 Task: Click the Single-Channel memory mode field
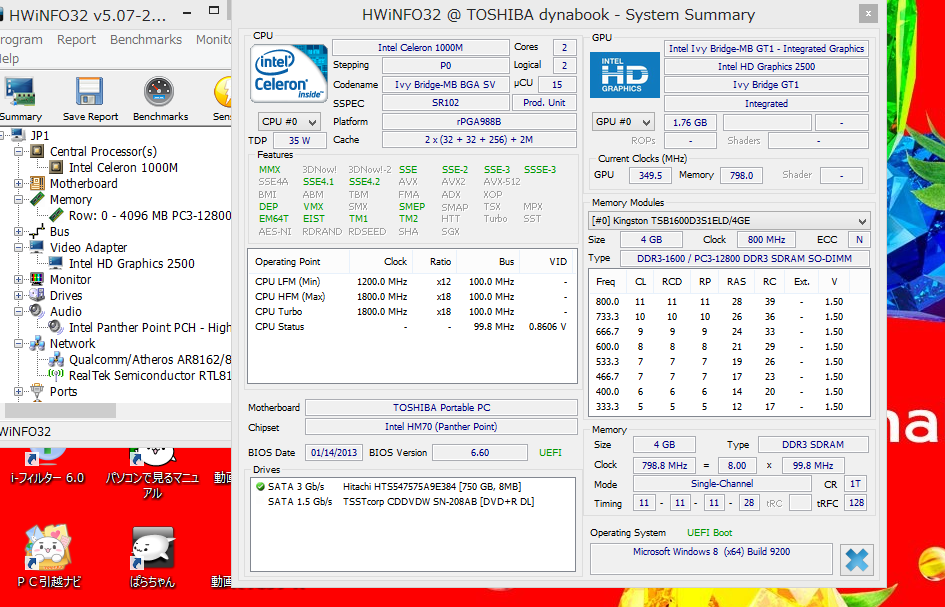click(x=721, y=484)
